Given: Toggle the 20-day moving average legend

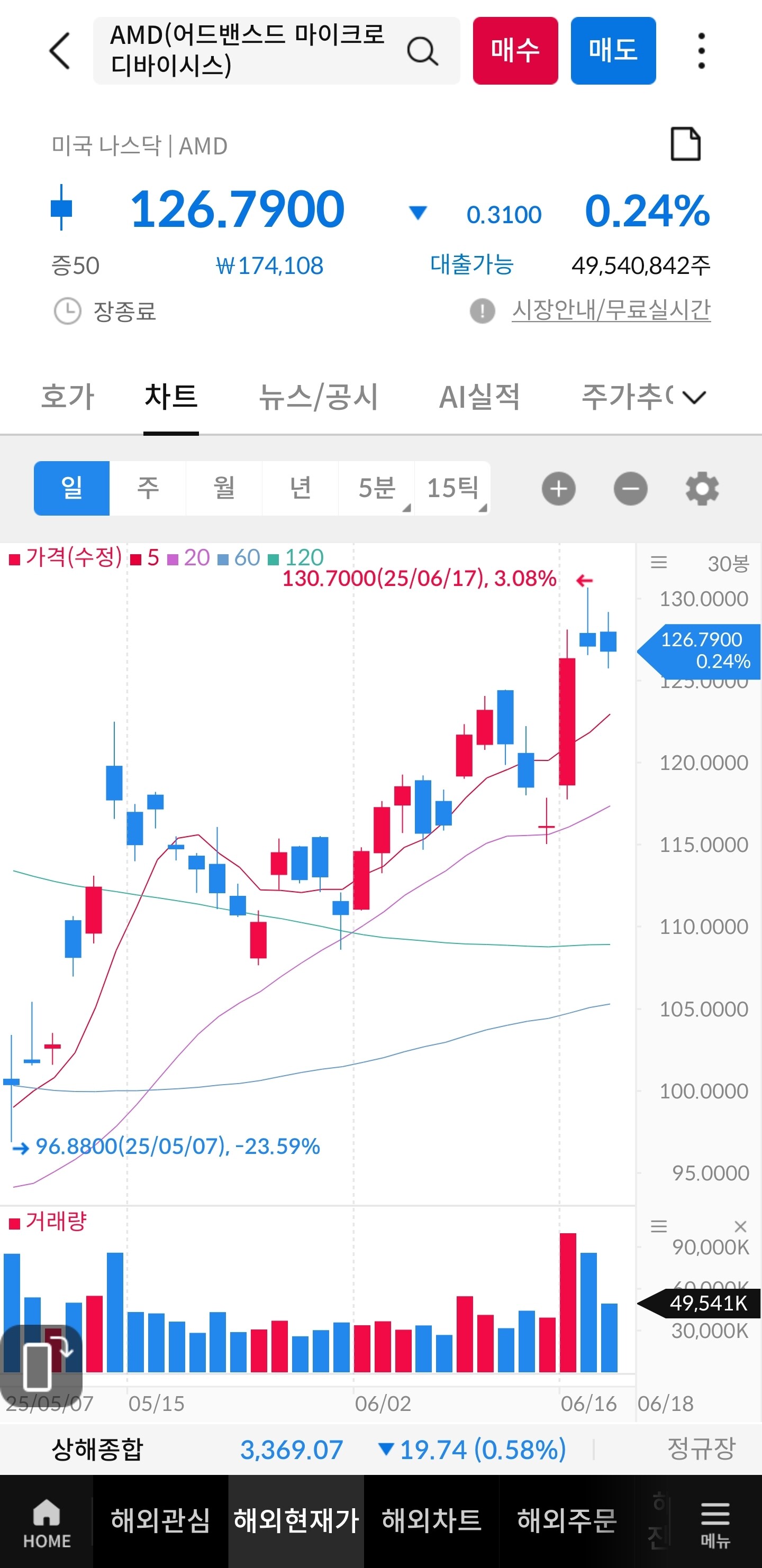Looking at the screenshot, I should [x=188, y=557].
